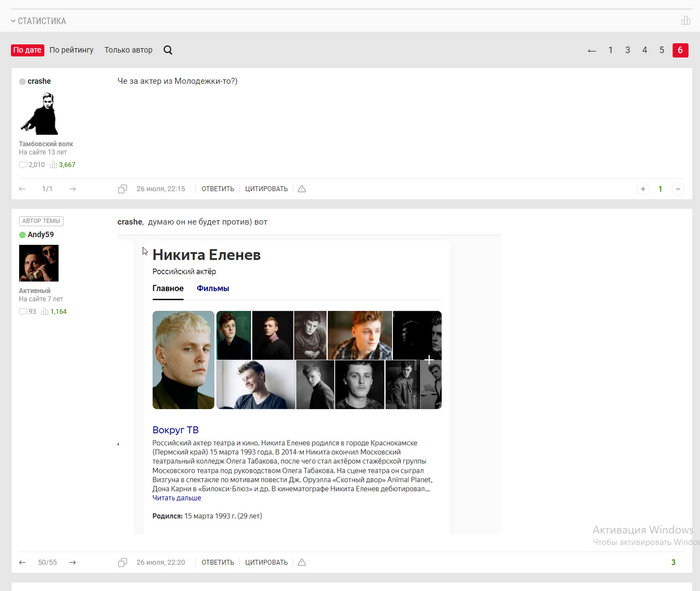Open crashe's user profile name
The image size is (700, 591).
pyautogui.click(x=39, y=81)
